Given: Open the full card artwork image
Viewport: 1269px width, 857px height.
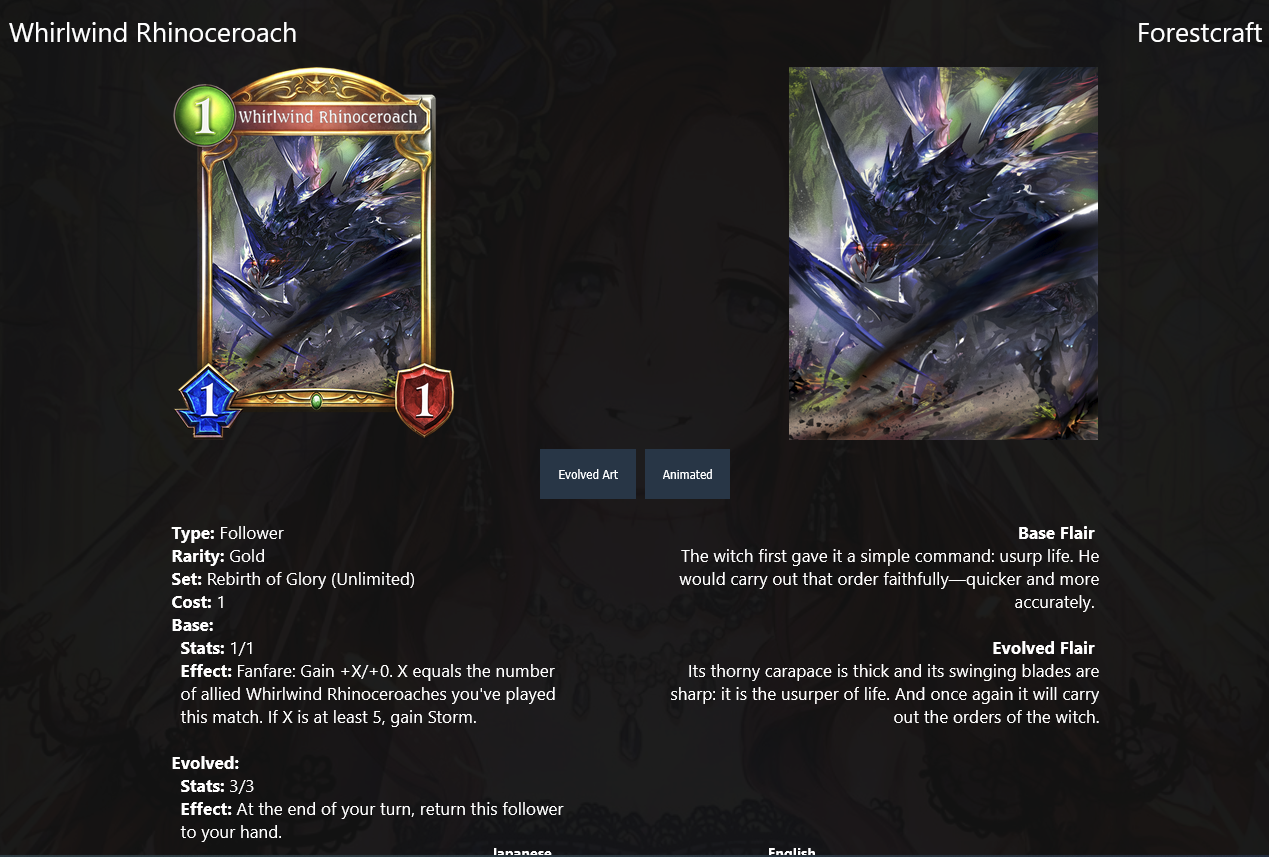Looking at the screenshot, I should 943,253.
